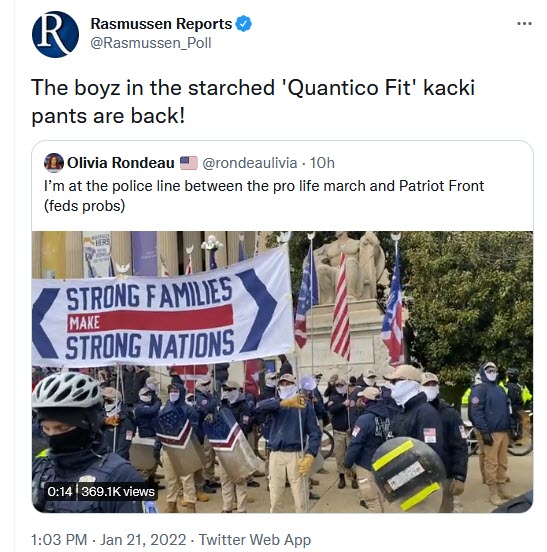547x552 pixels.
Task: Open the 1:03 PM tweet timestamp
Action: 59,539
